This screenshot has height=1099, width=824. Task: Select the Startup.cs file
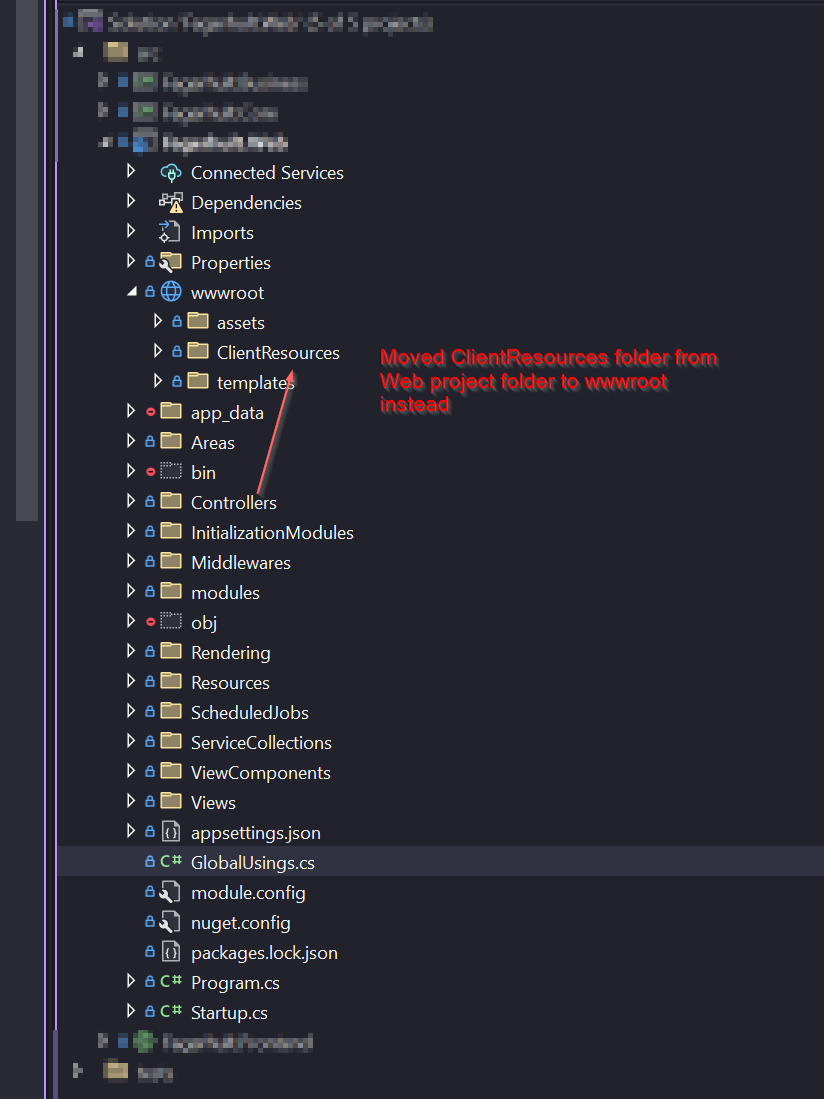(x=231, y=1013)
